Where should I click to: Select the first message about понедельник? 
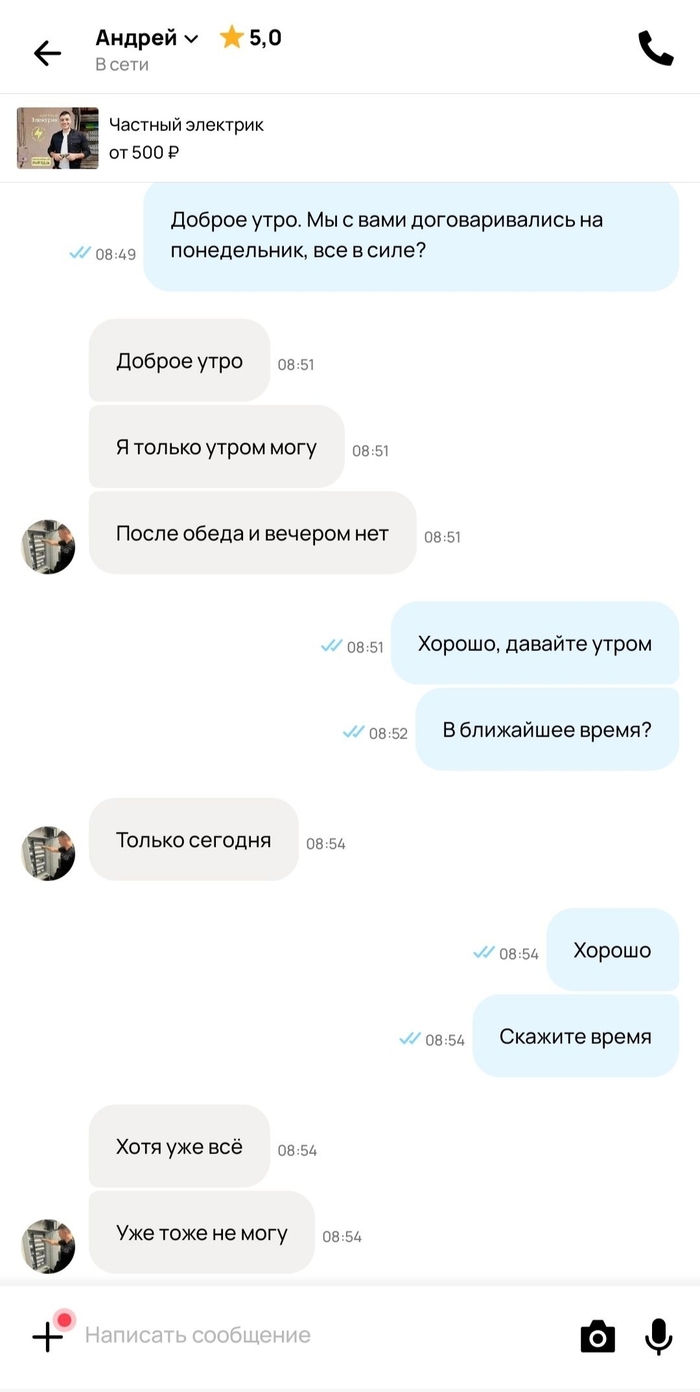pos(411,236)
